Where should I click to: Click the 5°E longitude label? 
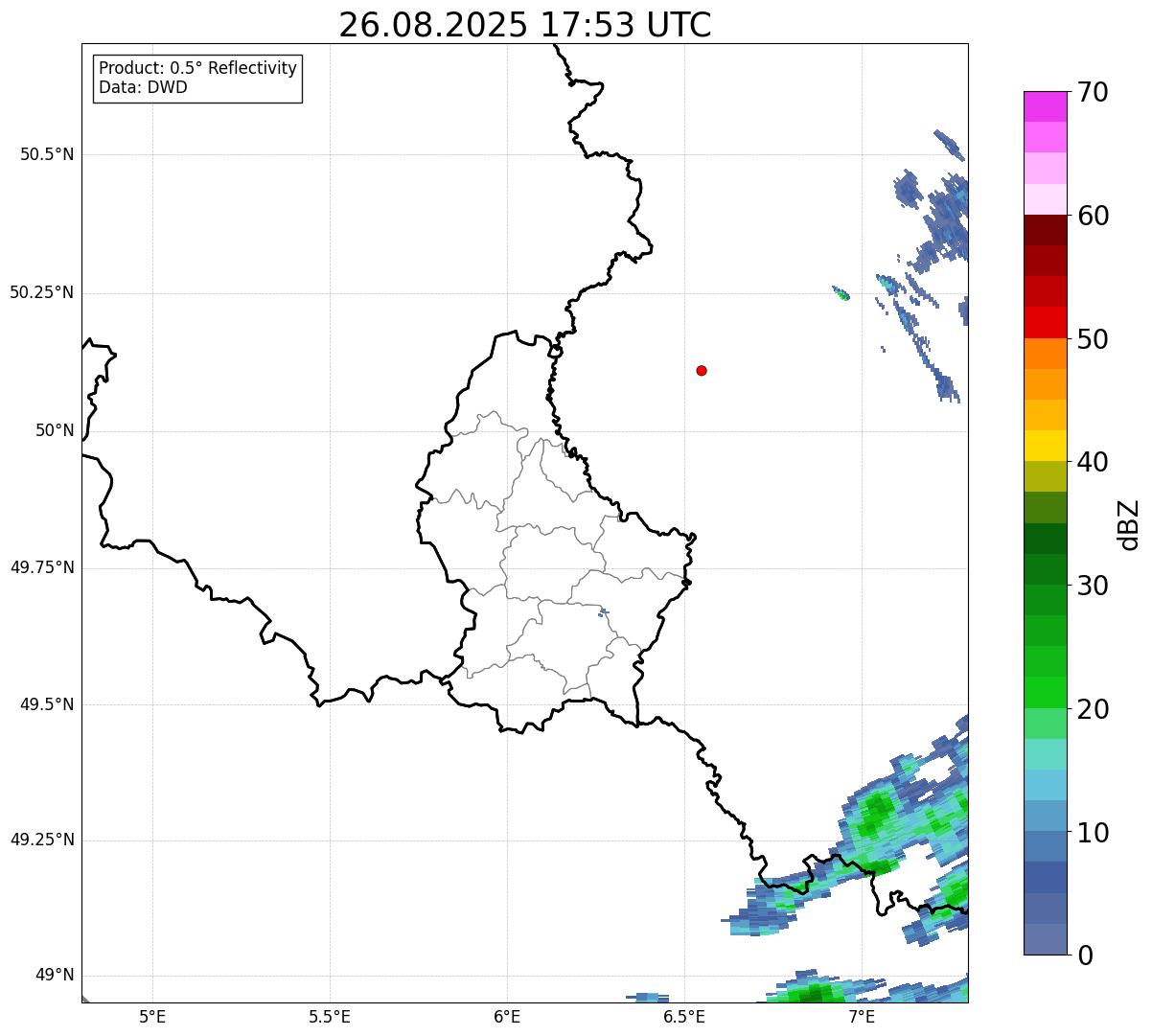[x=152, y=1017]
